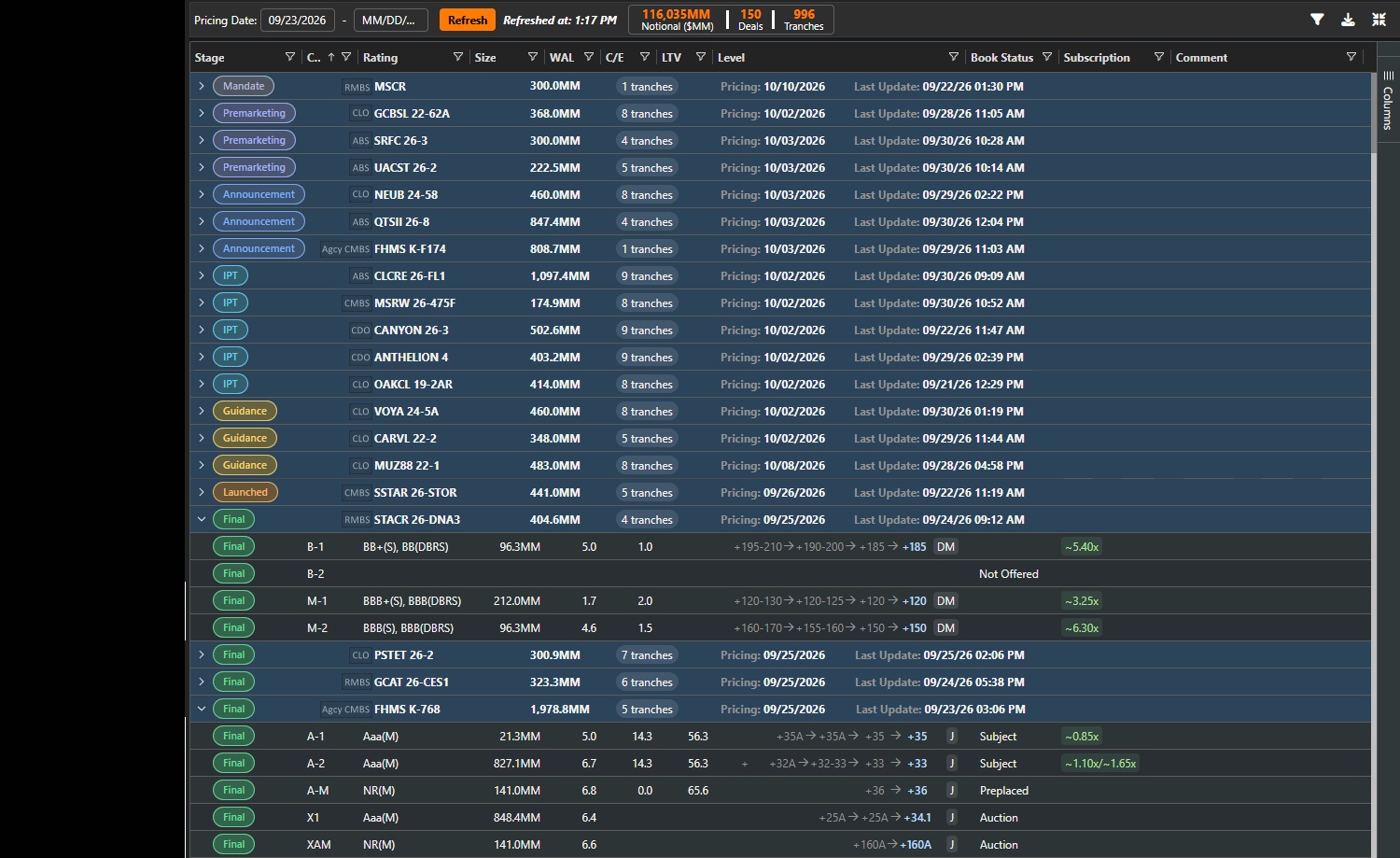Screen dimensions: 1400x858
Task: Click the Mandate stage badge on MSCR
Action: click(244, 86)
